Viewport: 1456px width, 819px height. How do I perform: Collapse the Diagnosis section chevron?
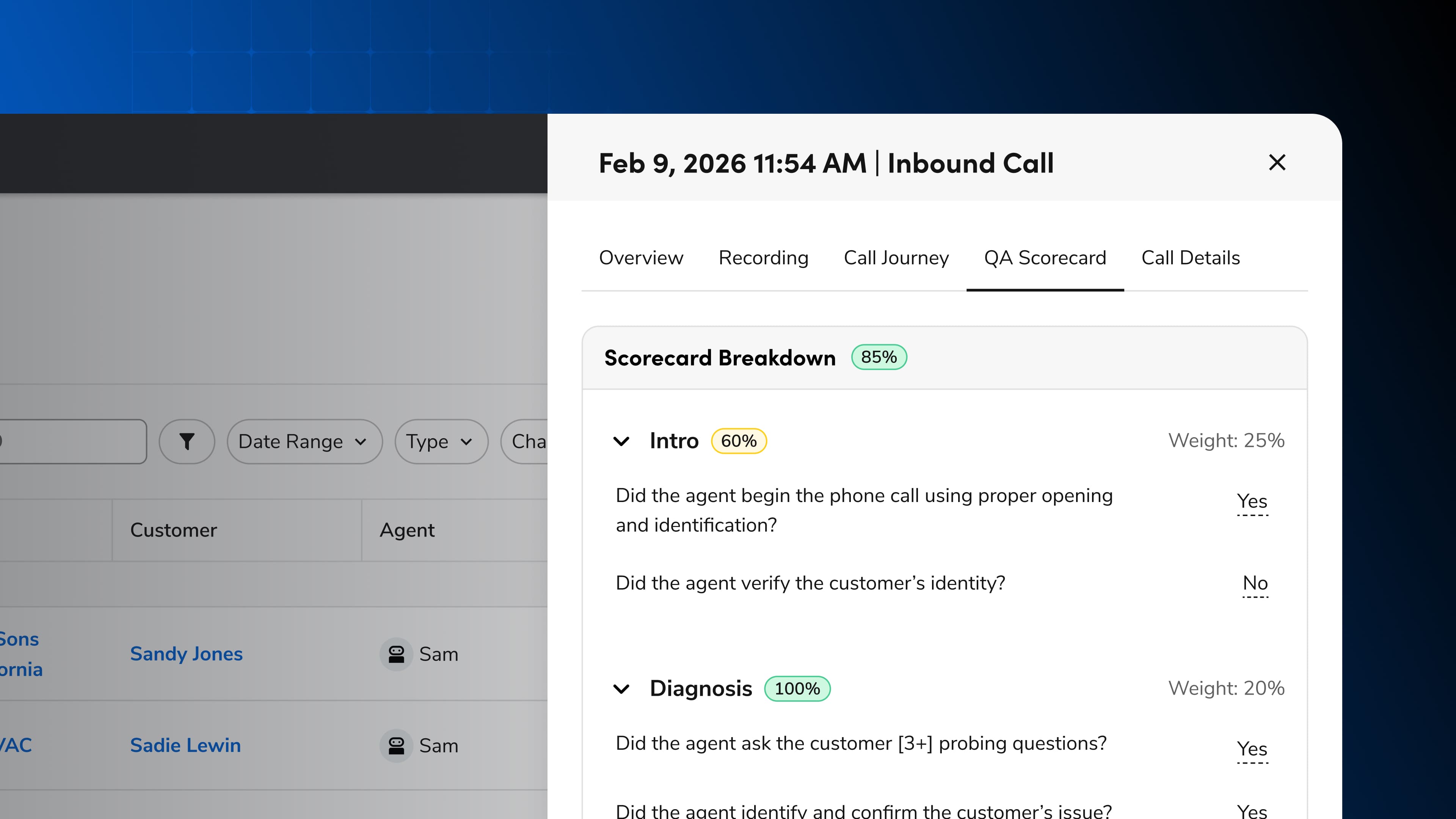[621, 689]
